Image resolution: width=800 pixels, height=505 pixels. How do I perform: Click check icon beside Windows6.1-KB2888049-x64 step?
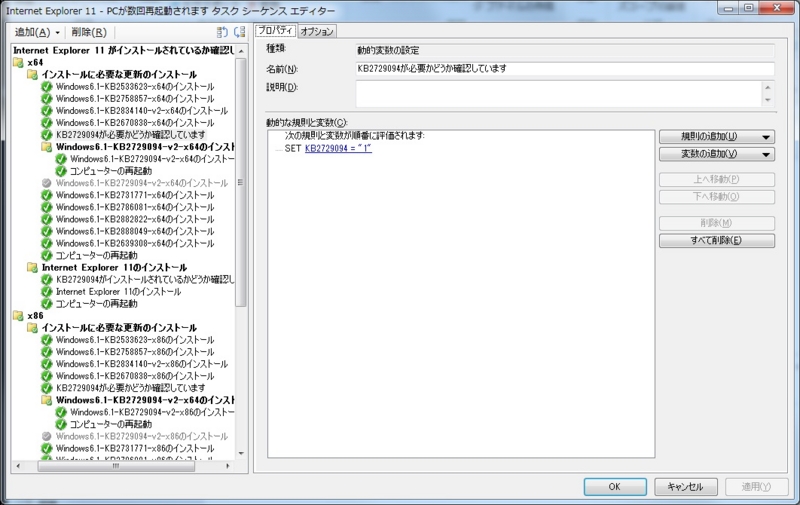point(47,232)
